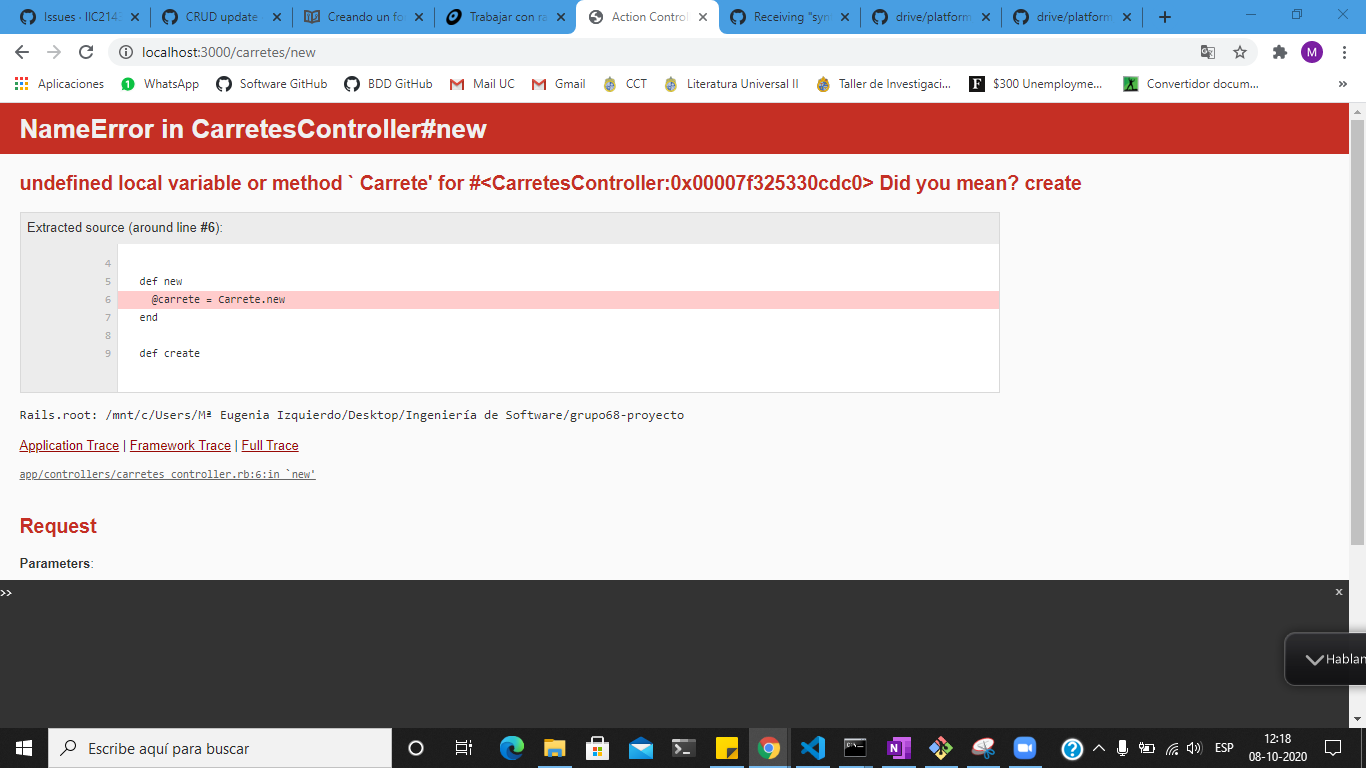
Task: Open carretes_controller.rb trace link
Action: [x=166, y=474]
